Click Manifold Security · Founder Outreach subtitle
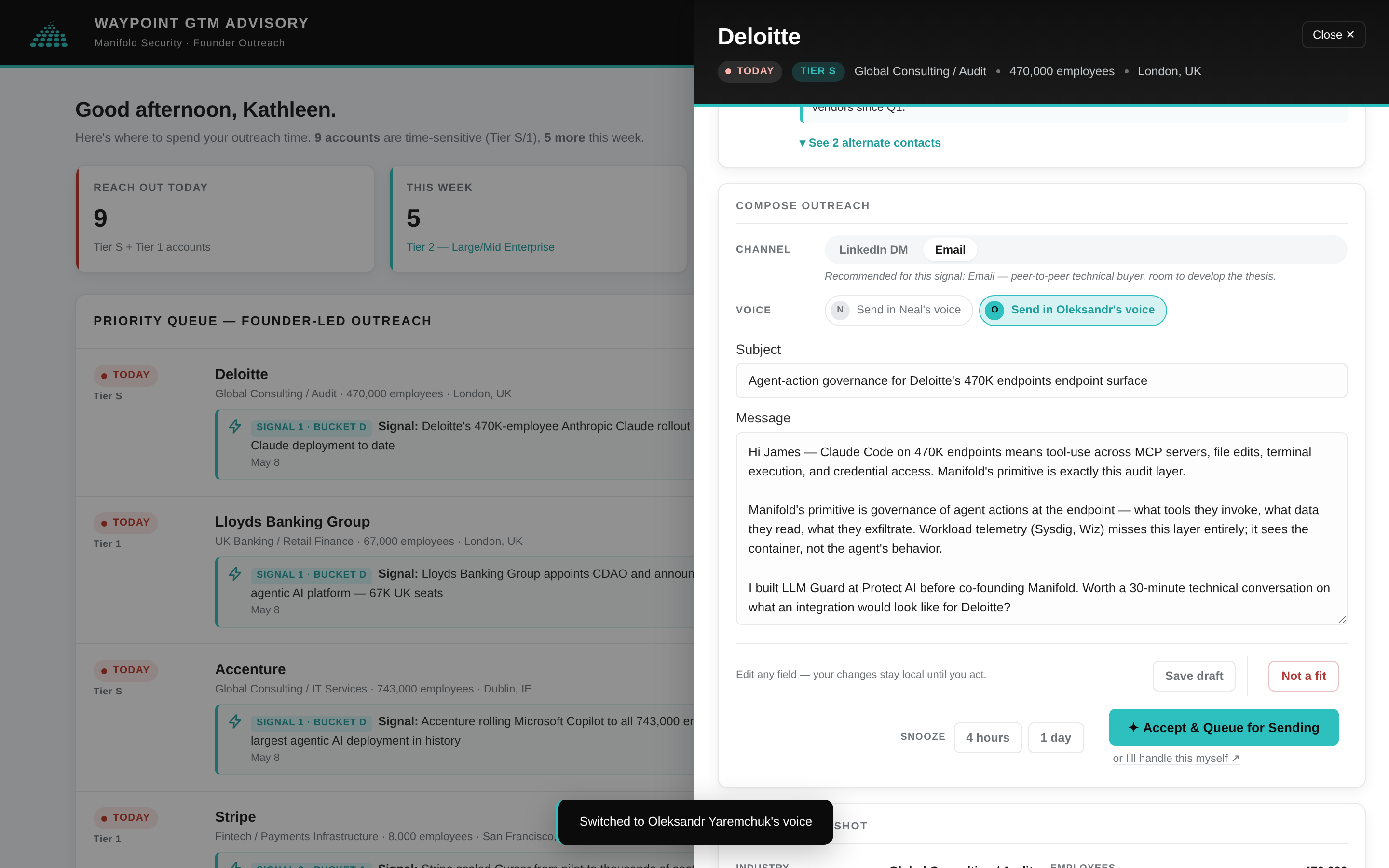Viewport: 1389px width, 868px height. click(190, 43)
